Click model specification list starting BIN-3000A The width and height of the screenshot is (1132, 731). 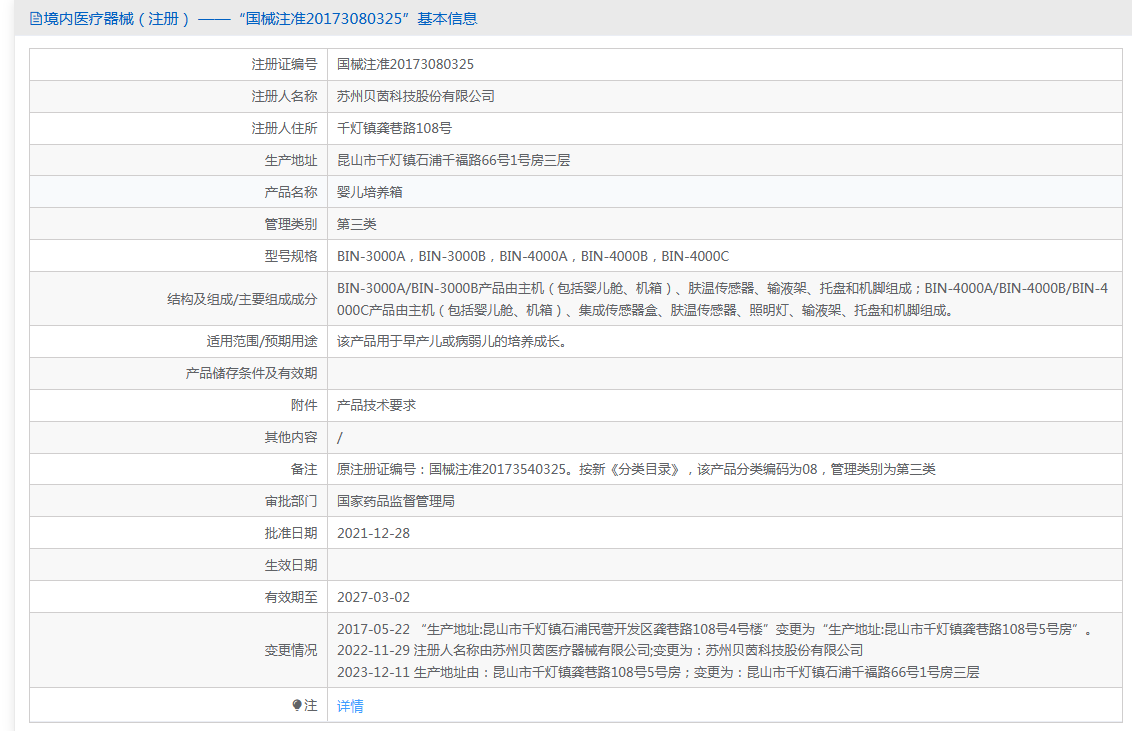(533, 256)
